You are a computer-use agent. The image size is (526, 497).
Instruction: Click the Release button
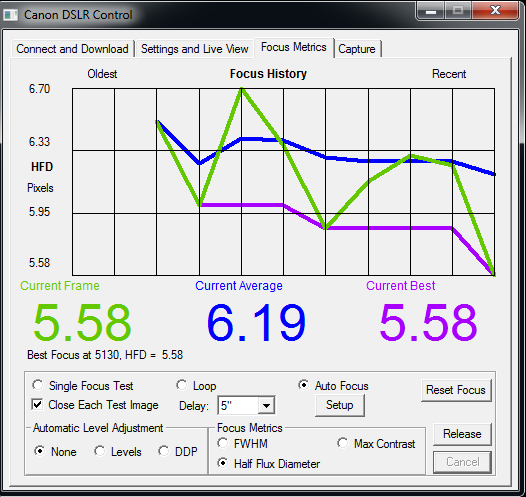[462, 434]
